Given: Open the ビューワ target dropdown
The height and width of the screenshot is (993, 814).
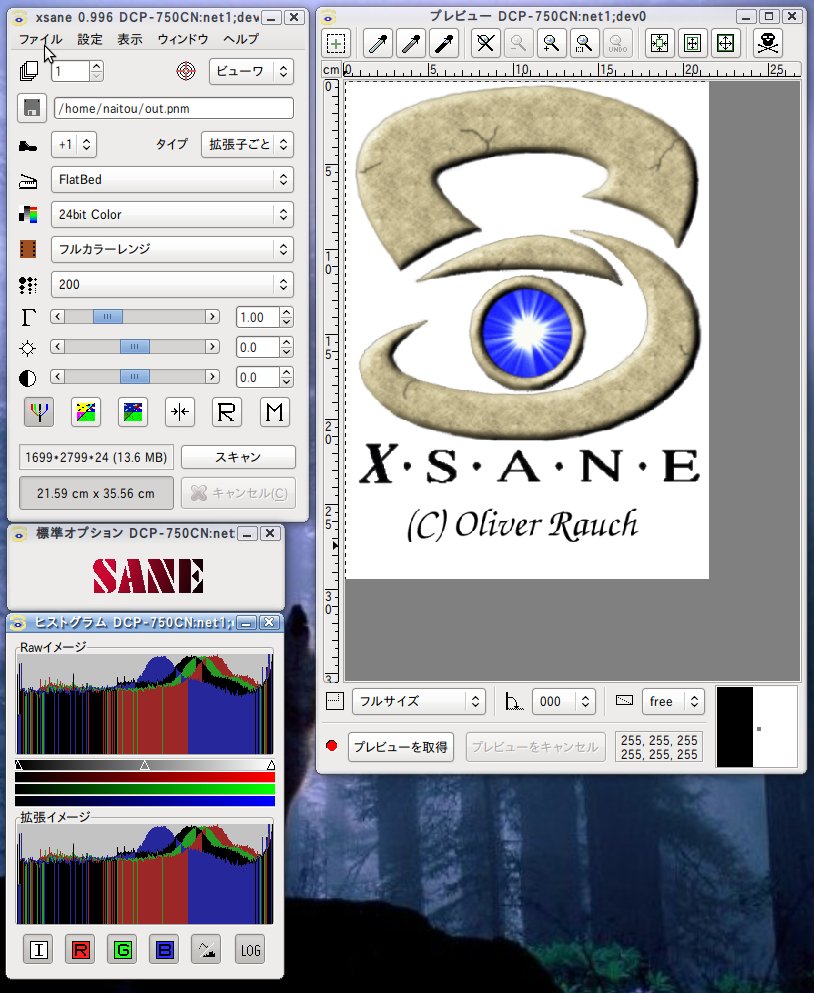Looking at the screenshot, I should 251,71.
